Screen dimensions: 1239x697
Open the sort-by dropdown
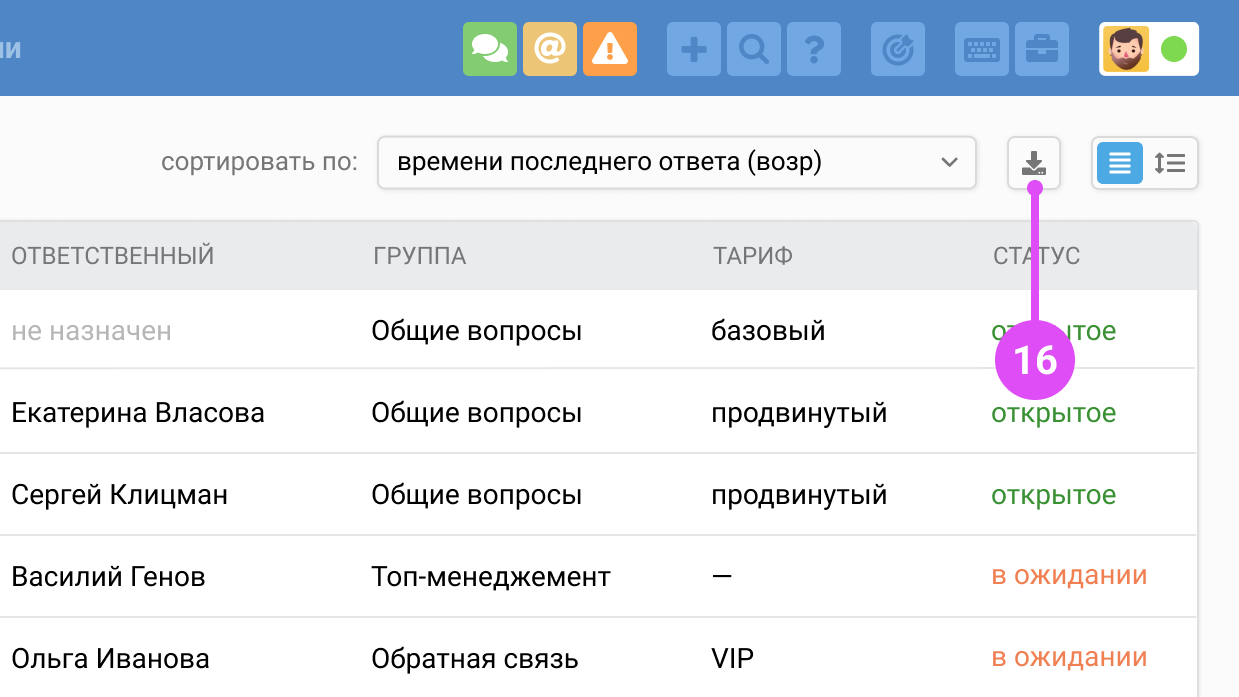point(676,163)
